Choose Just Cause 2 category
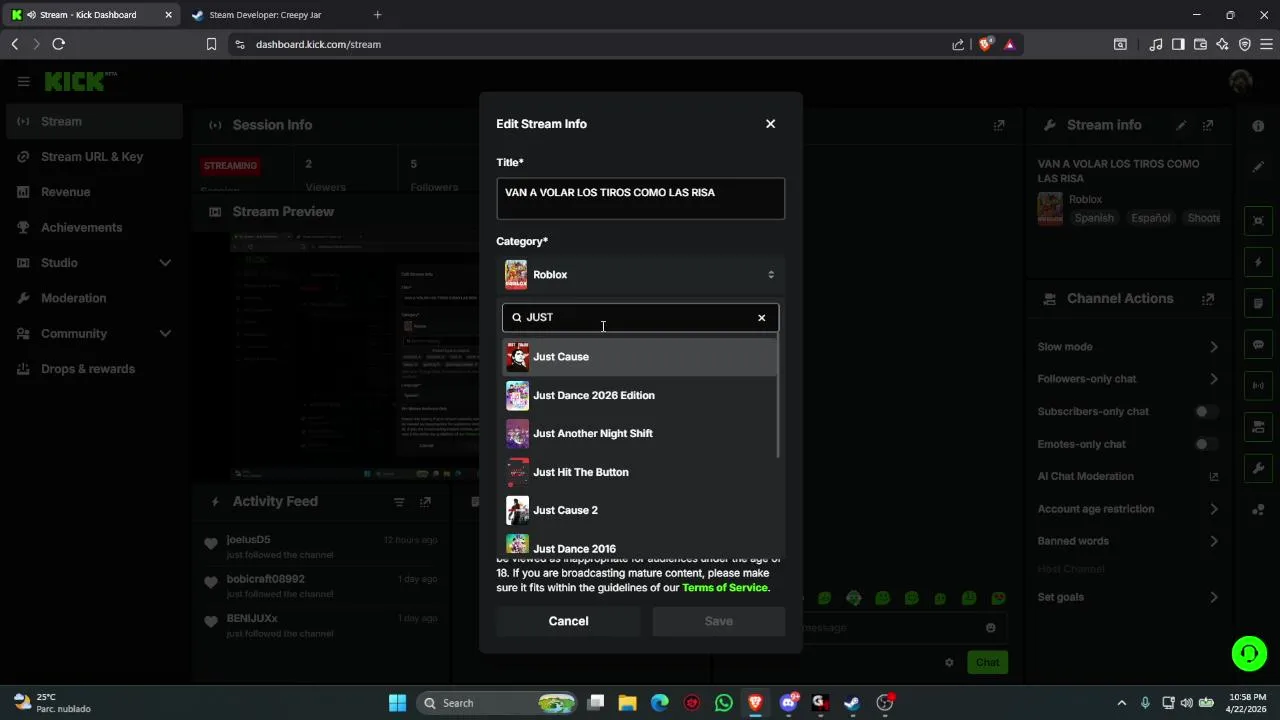Viewport: 1280px width, 720px height. point(640,510)
